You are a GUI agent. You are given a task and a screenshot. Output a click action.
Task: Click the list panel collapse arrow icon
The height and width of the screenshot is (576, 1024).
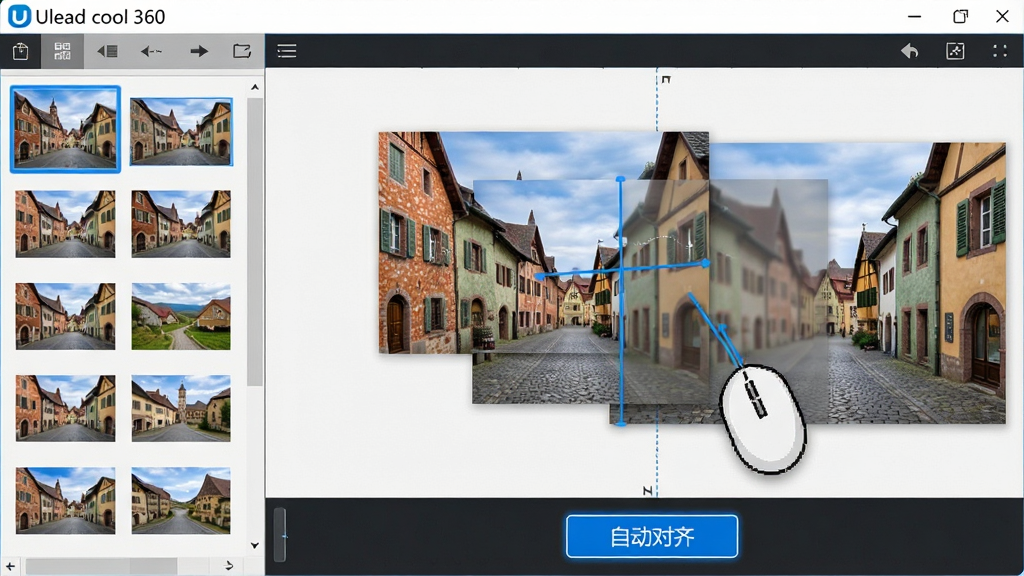point(107,51)
